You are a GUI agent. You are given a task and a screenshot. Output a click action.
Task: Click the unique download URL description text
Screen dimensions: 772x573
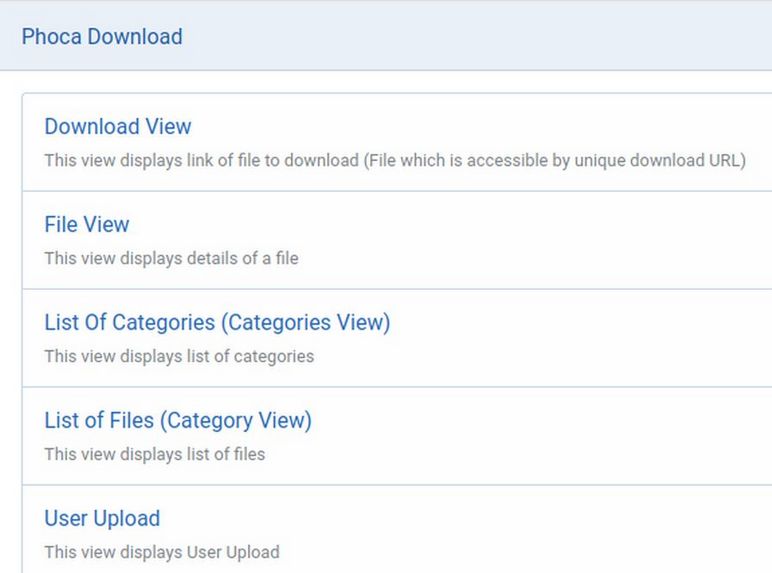394,160
